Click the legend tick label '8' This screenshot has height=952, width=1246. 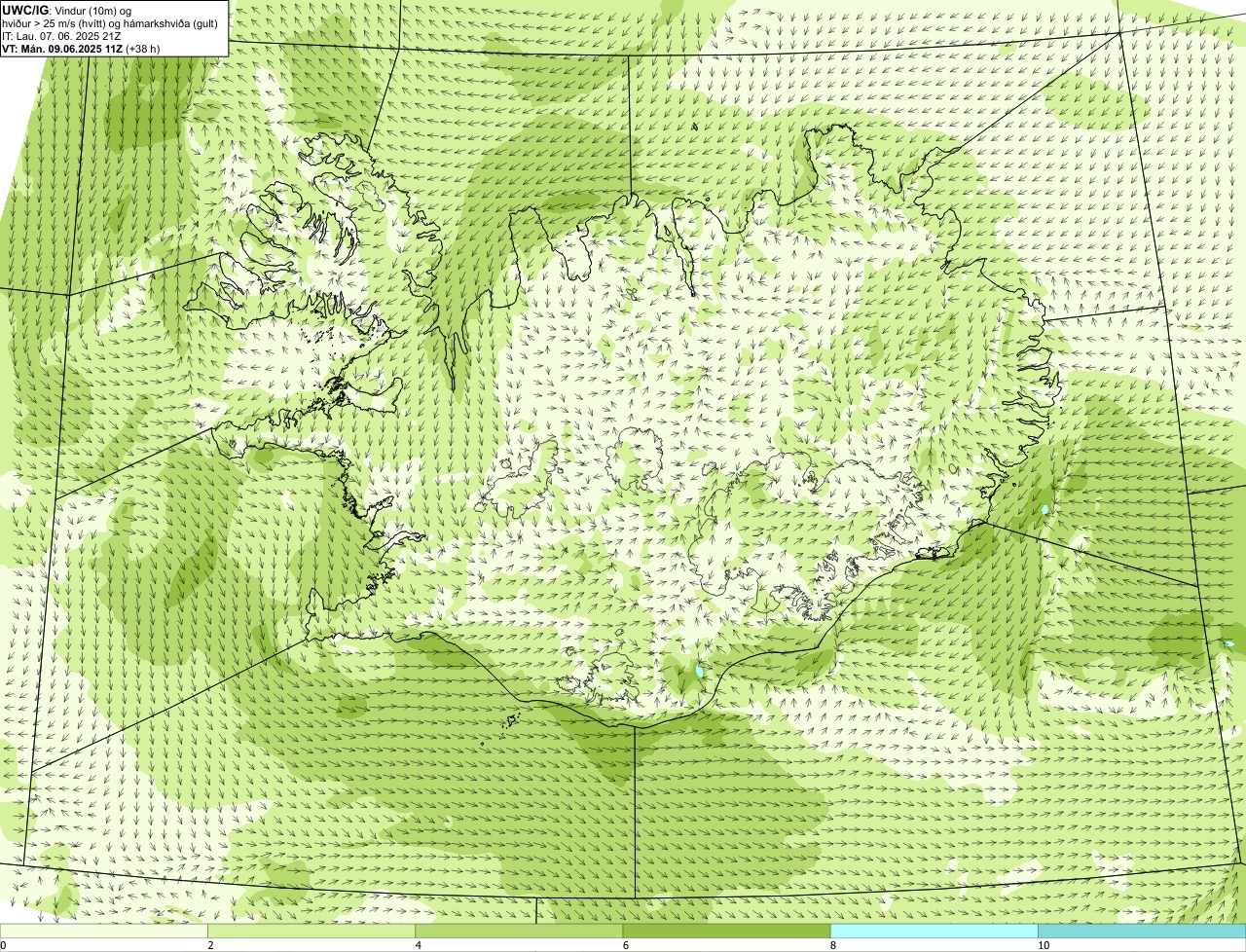click(833, 945)
